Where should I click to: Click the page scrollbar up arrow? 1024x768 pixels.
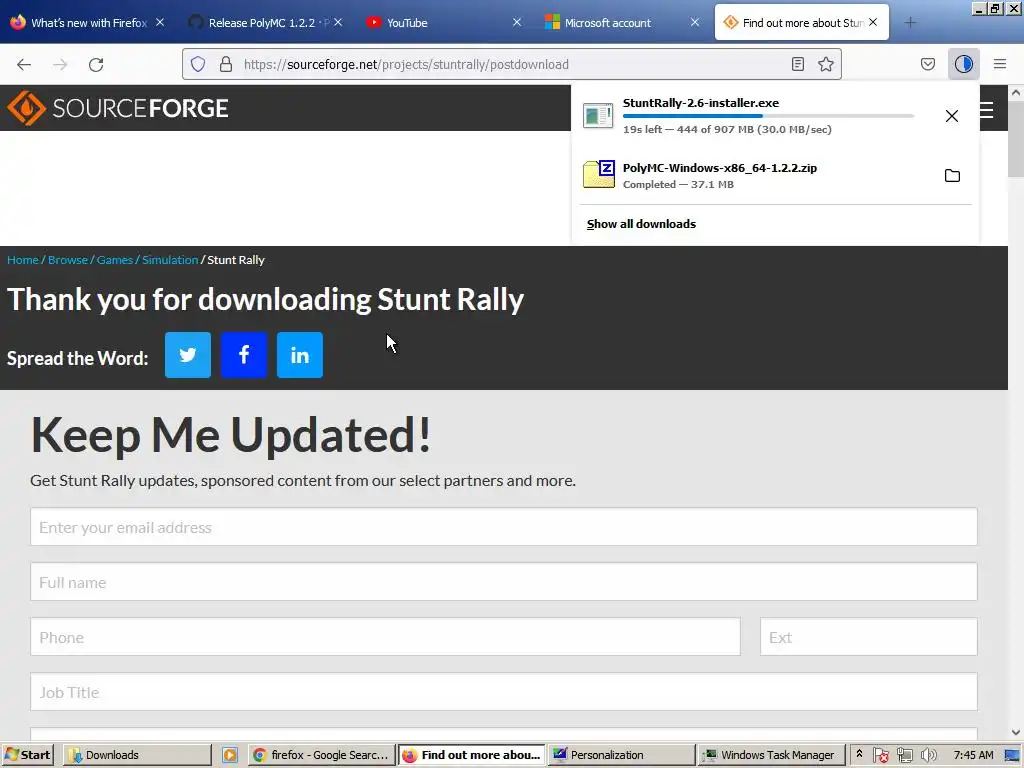1016,93
